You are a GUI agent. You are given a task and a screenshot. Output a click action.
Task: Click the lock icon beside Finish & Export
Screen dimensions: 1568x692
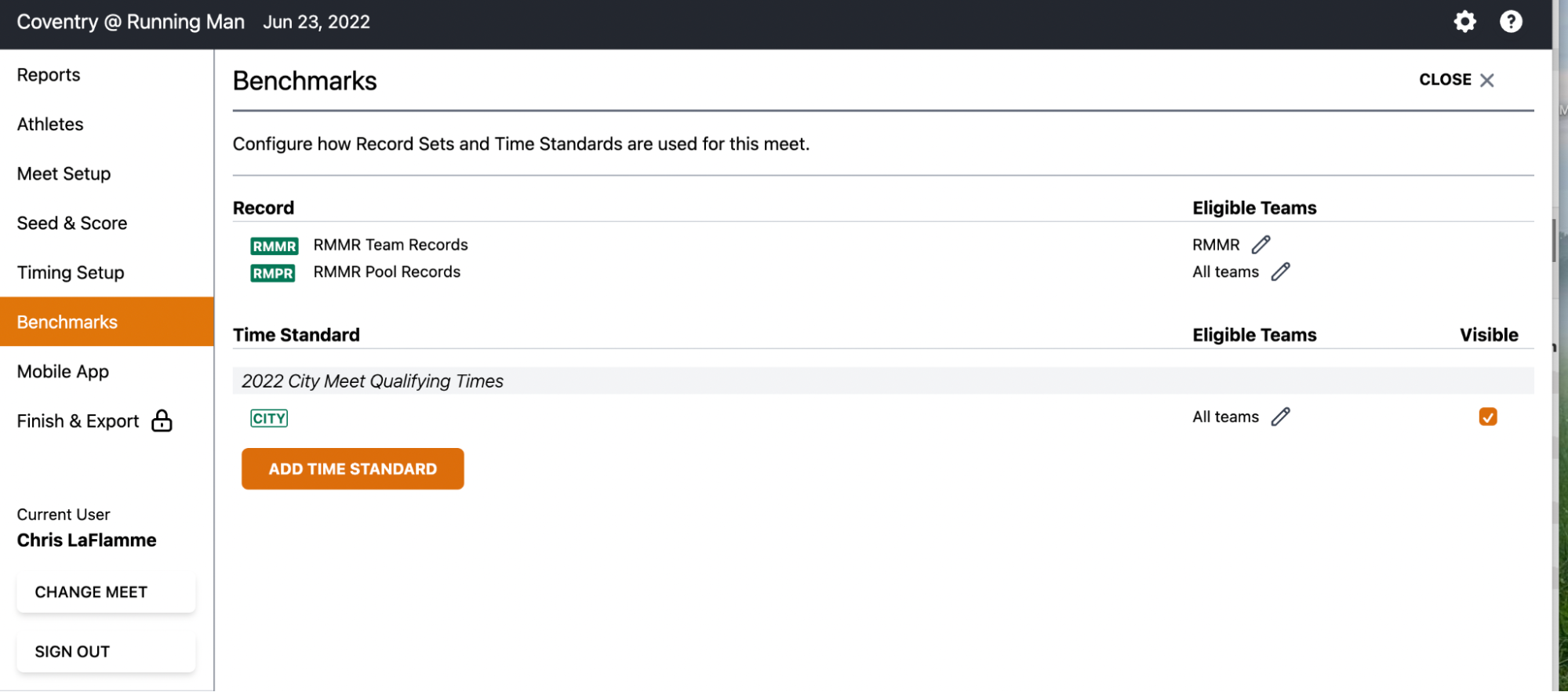pos(162,421)
